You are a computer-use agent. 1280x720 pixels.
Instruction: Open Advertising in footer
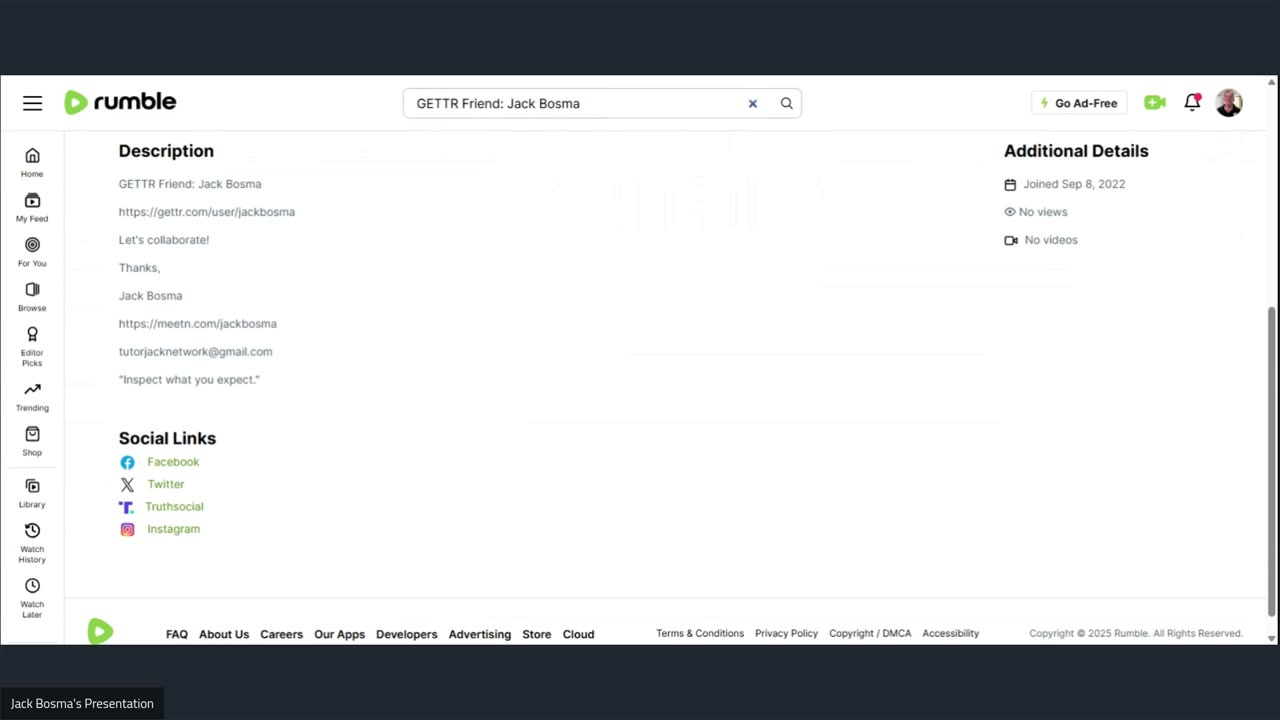[480, 634]
